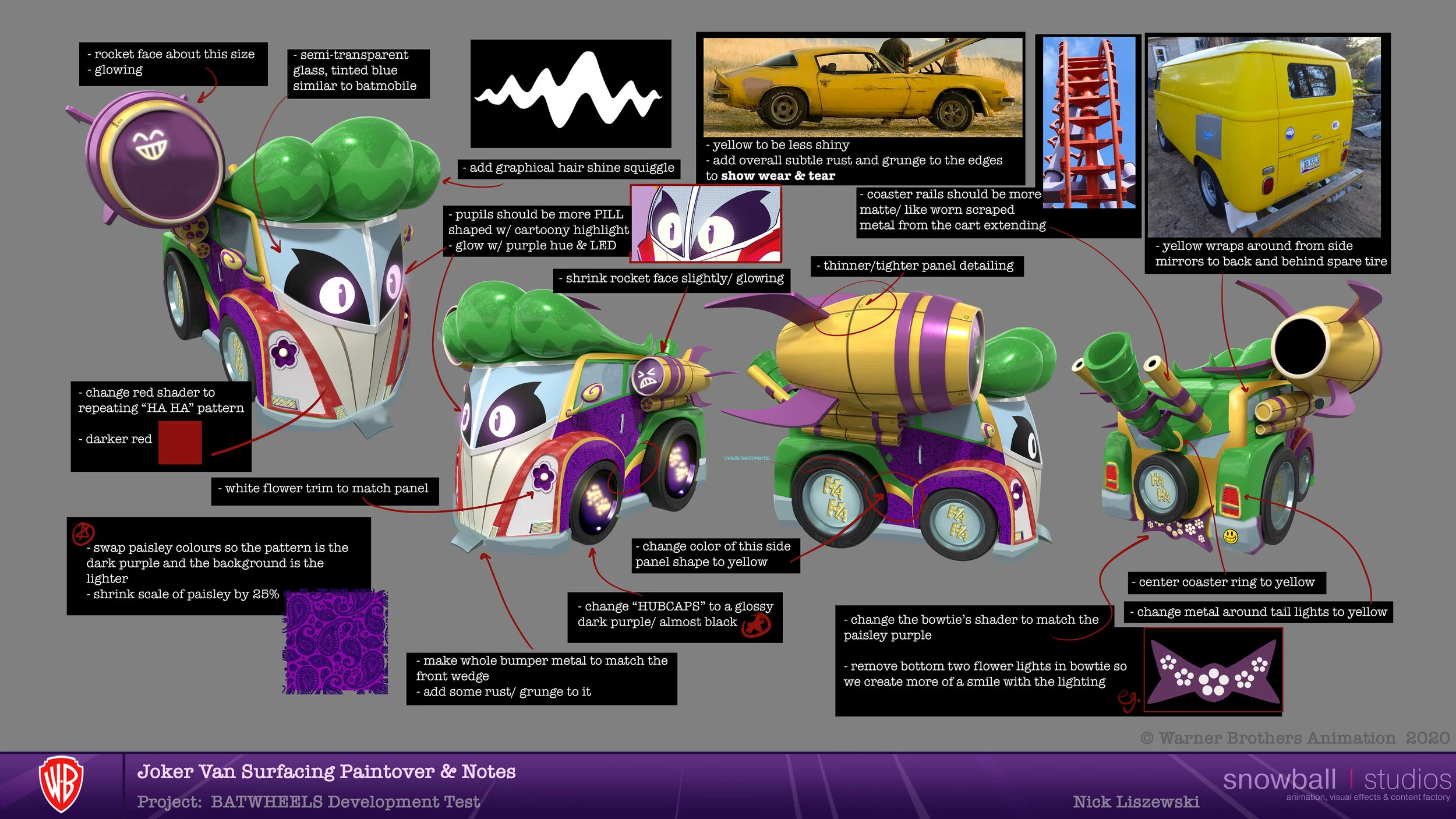Open the red coaster rails reference photo
This screenshot has width=1456, height=819.
[x=1089, y=122]
